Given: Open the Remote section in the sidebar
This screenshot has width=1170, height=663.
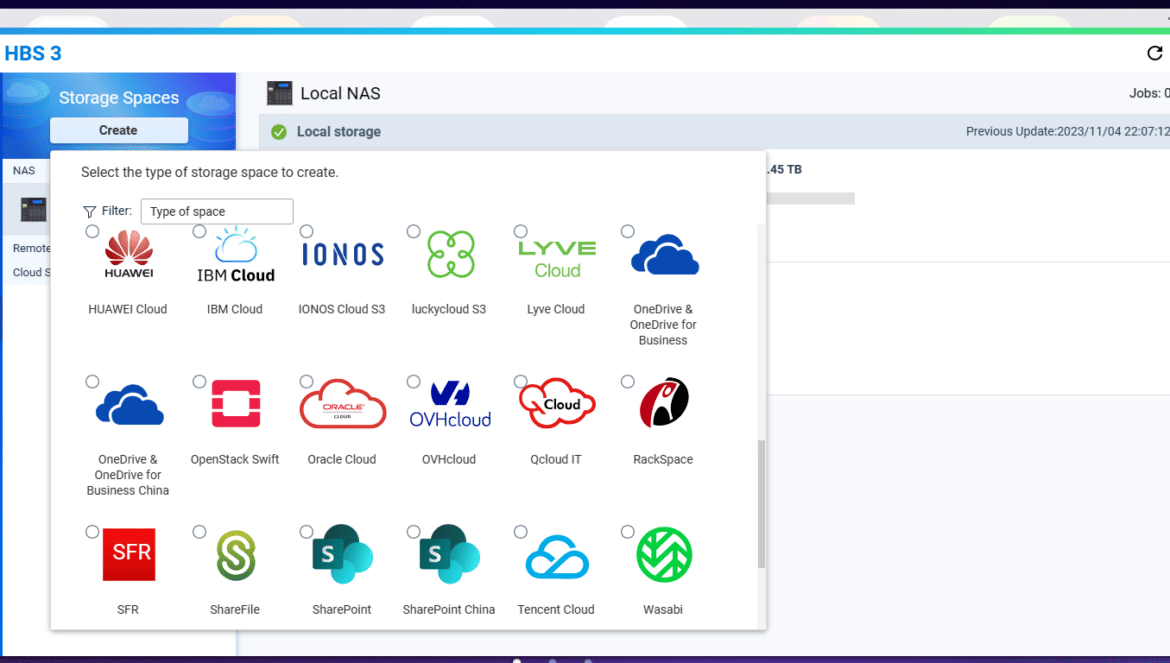Looking at the screenshot, I should tap(31, 248).
